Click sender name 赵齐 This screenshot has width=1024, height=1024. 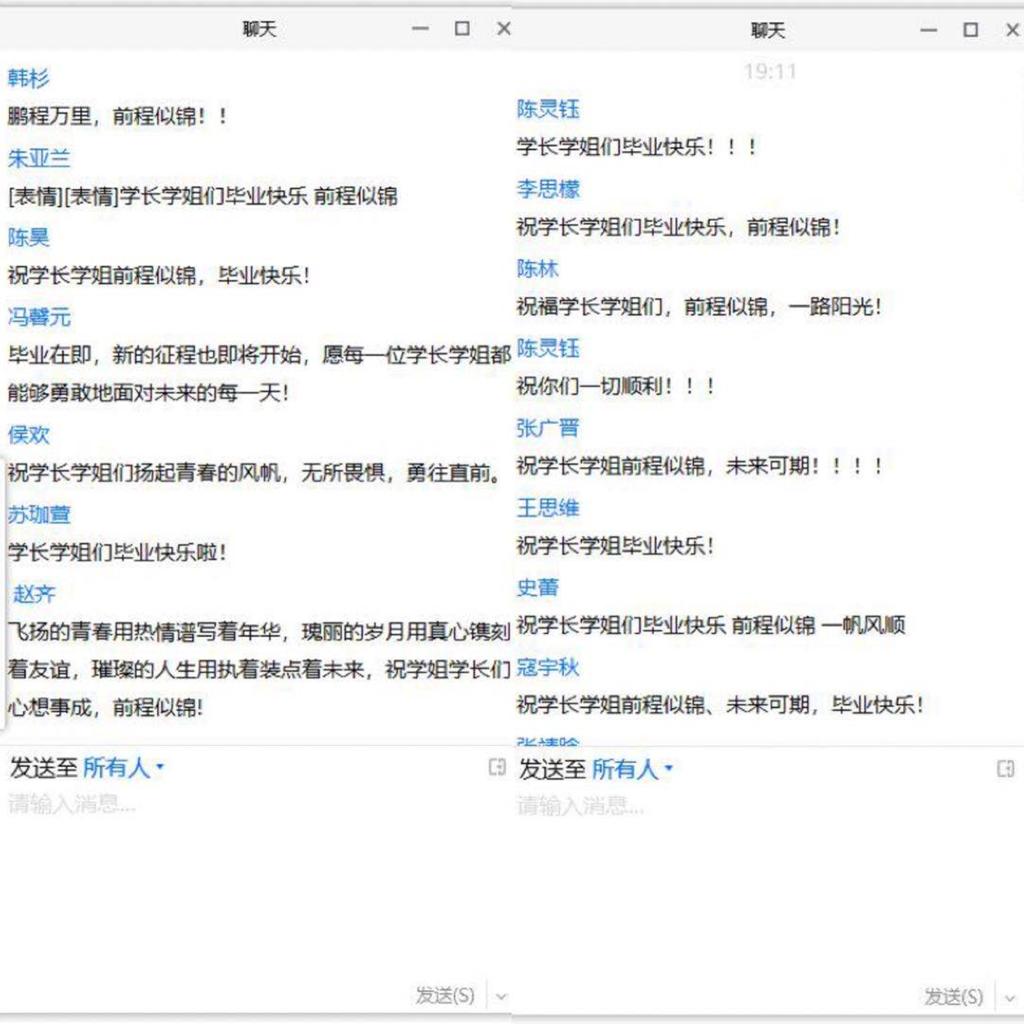pyautogui.click(x=34, y=594)
